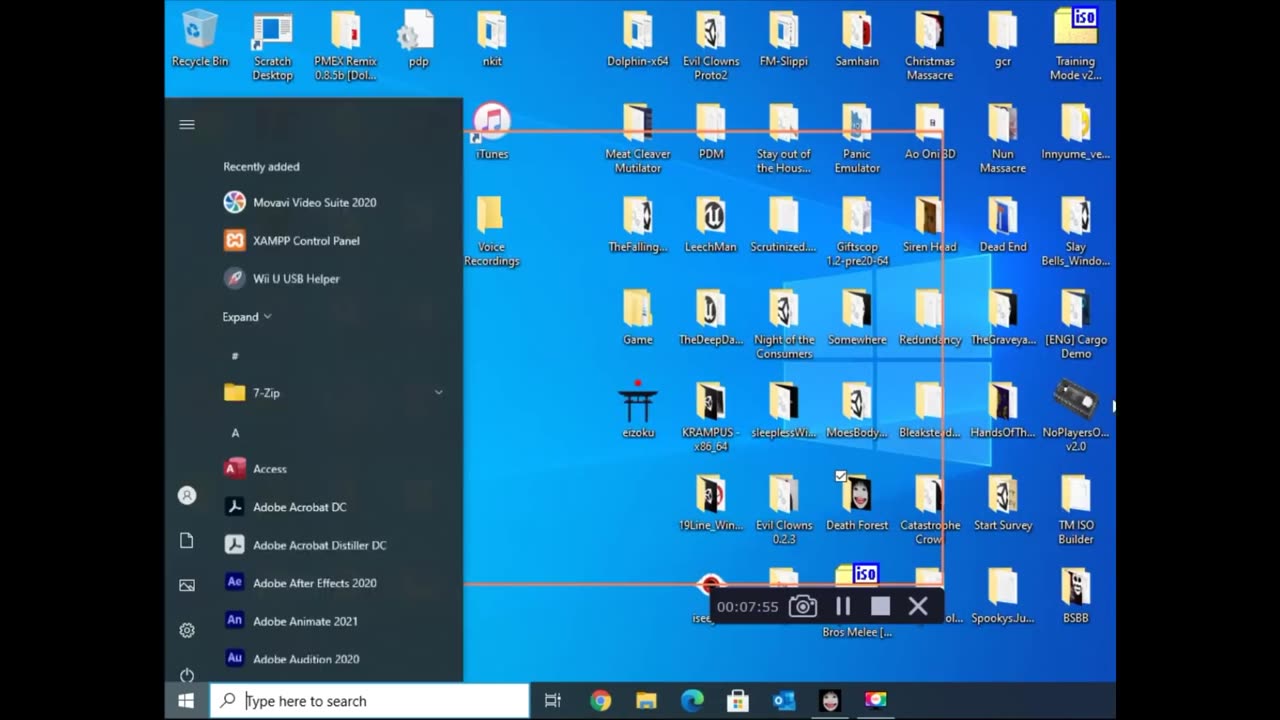
Task: Open the Power options button
Action: click(x=186, y=675)
